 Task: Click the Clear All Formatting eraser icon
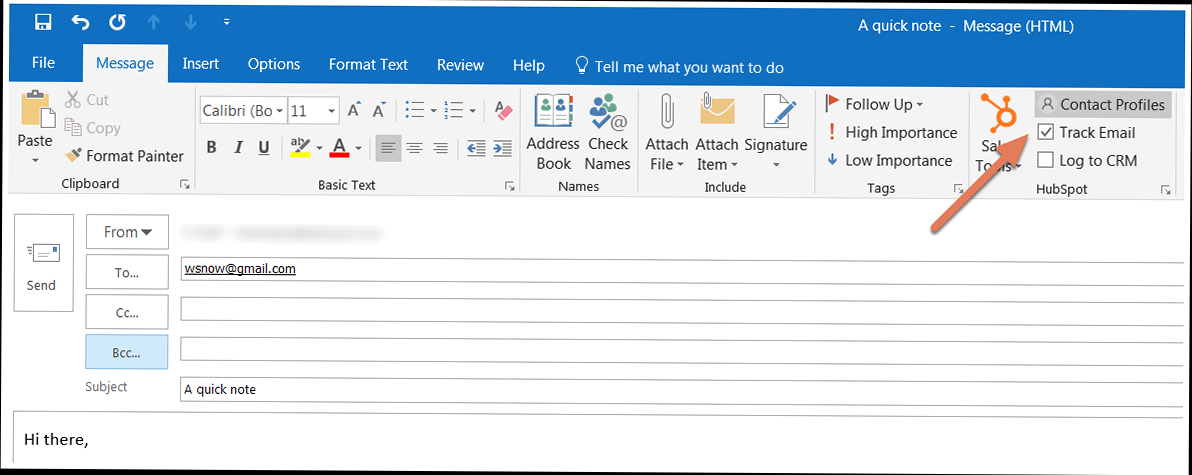pyautogui.click(x=503, y=110)
